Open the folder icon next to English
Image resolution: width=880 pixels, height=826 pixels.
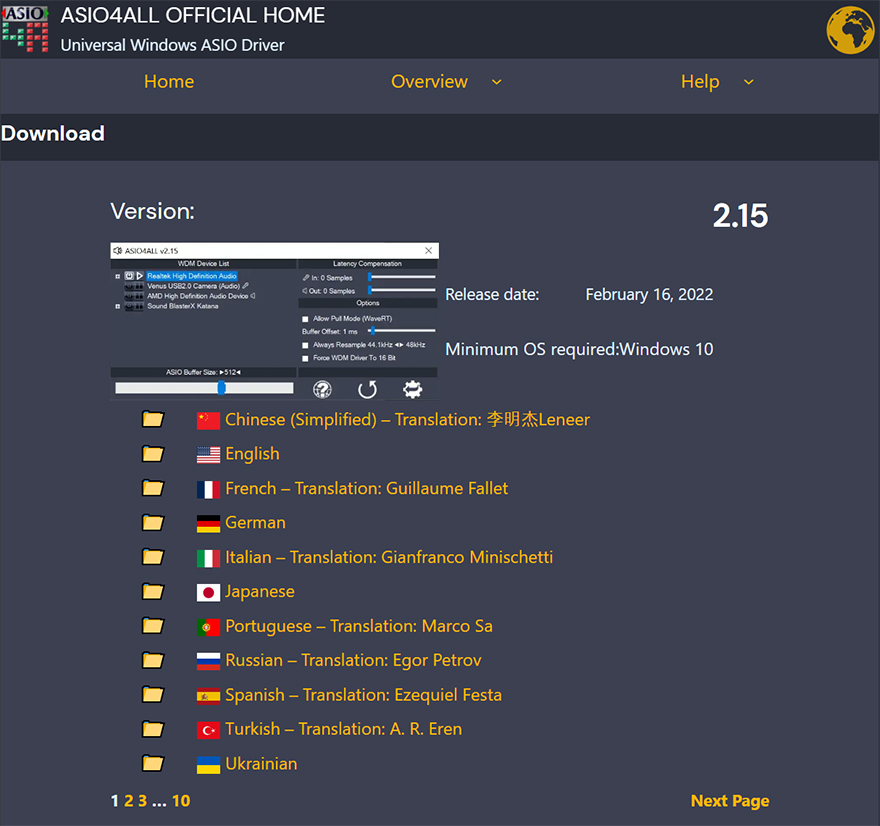coord(153,453)
